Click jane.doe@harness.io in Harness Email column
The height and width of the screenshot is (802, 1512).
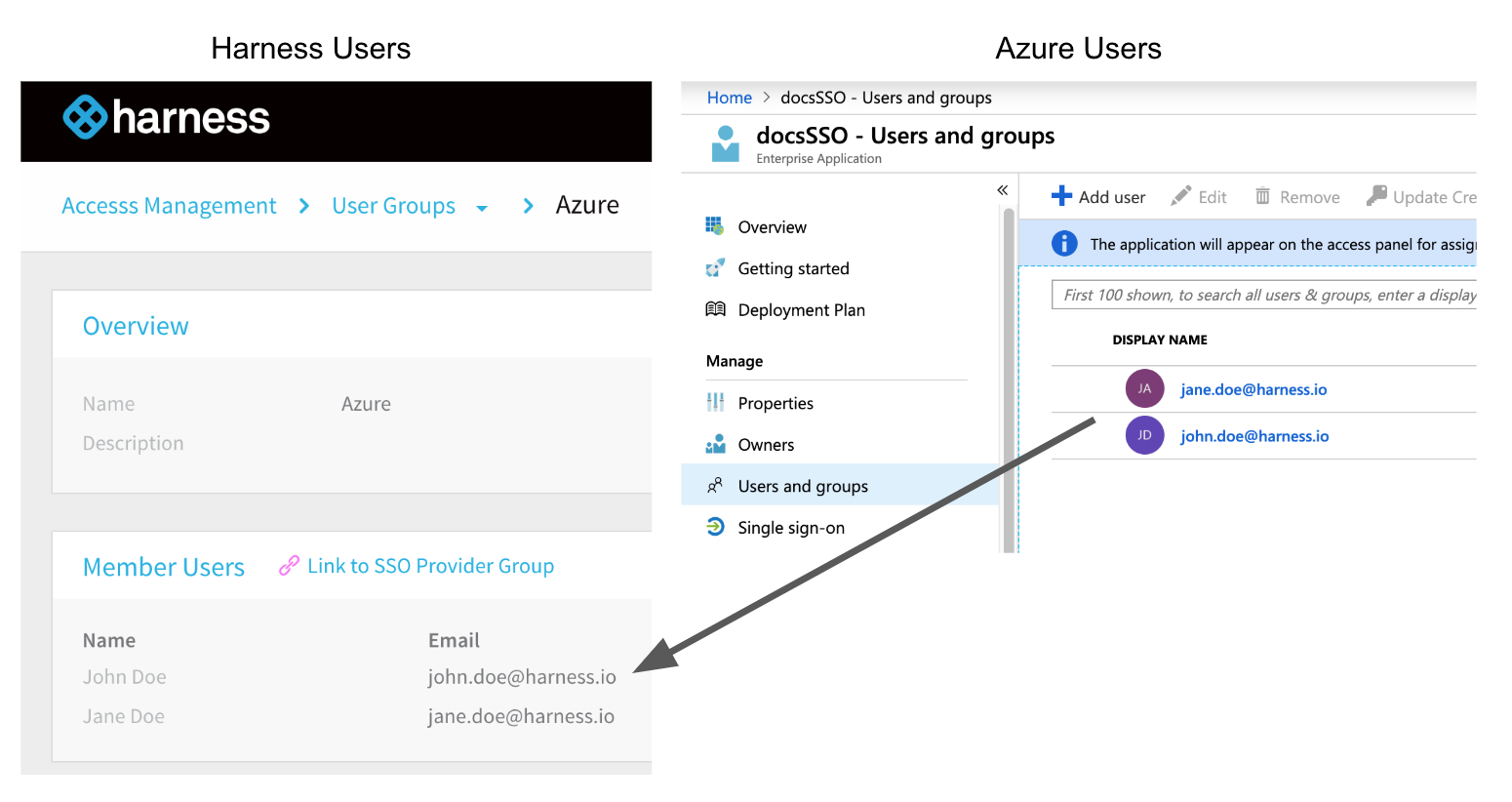[521, 716]
